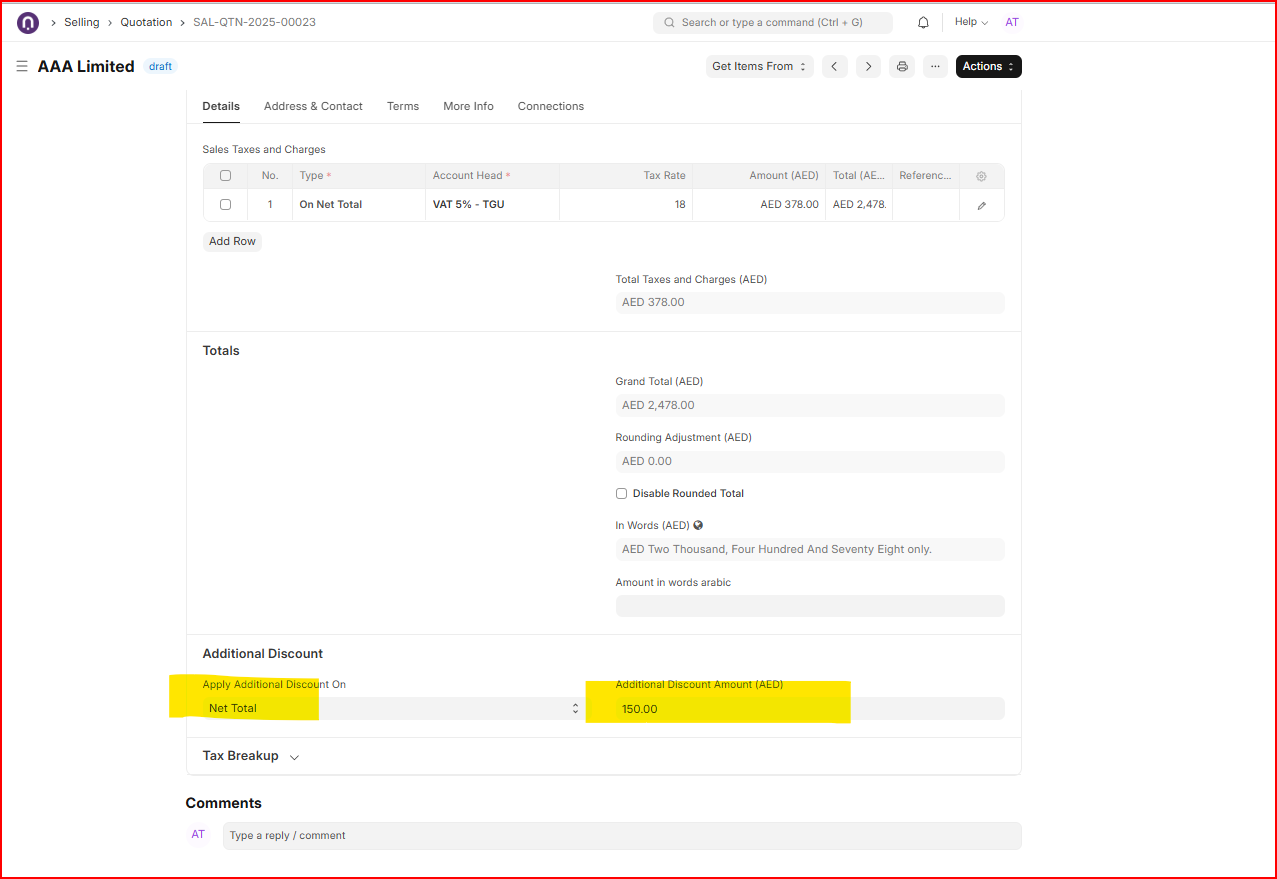Click the Add Row button
The width and height of the screenshot is (1277, 879).
[232, 241]
